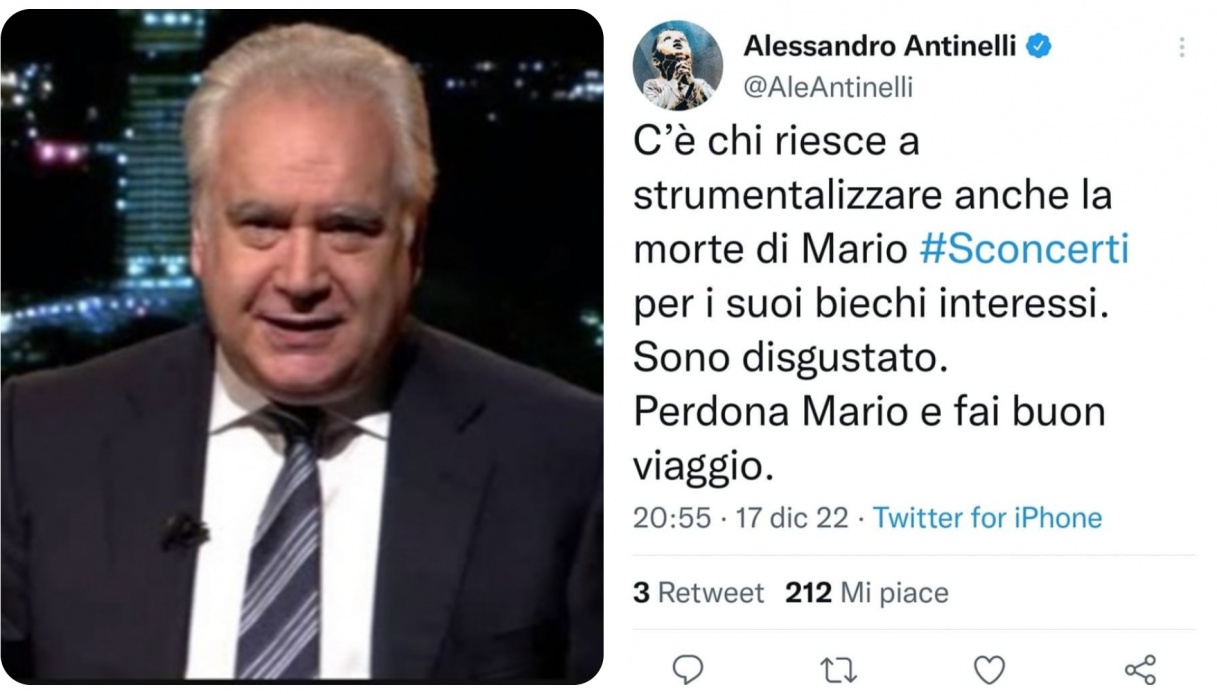Viewport: 1217px width, 694px height.
Task: Click the 20:55 timestamp
Action: [x=672, y=518]
